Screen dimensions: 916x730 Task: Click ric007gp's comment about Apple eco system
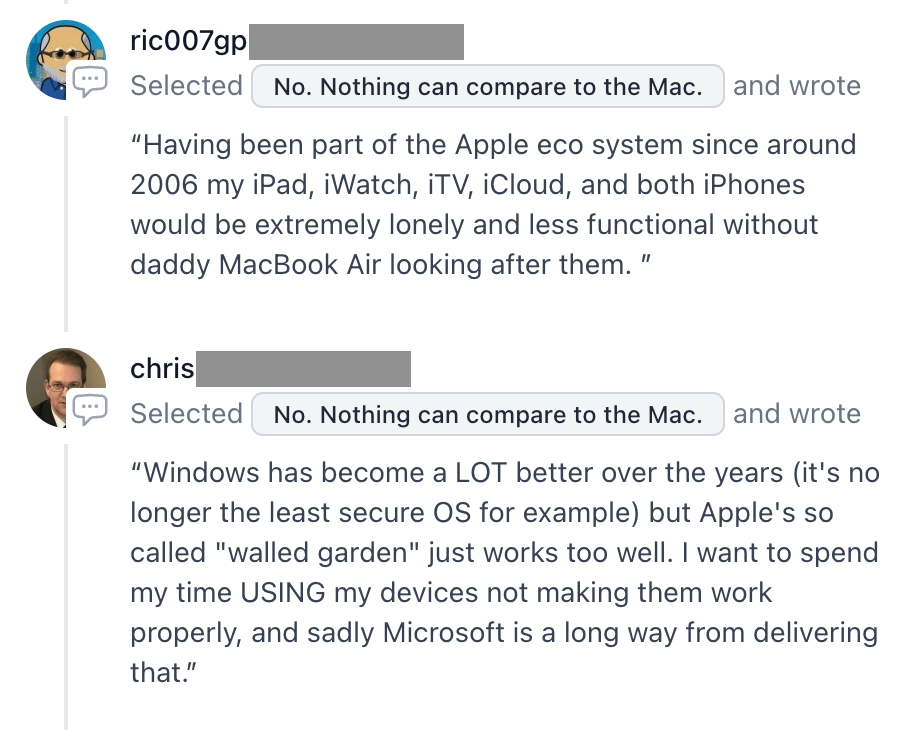click(x=494, y=204)
